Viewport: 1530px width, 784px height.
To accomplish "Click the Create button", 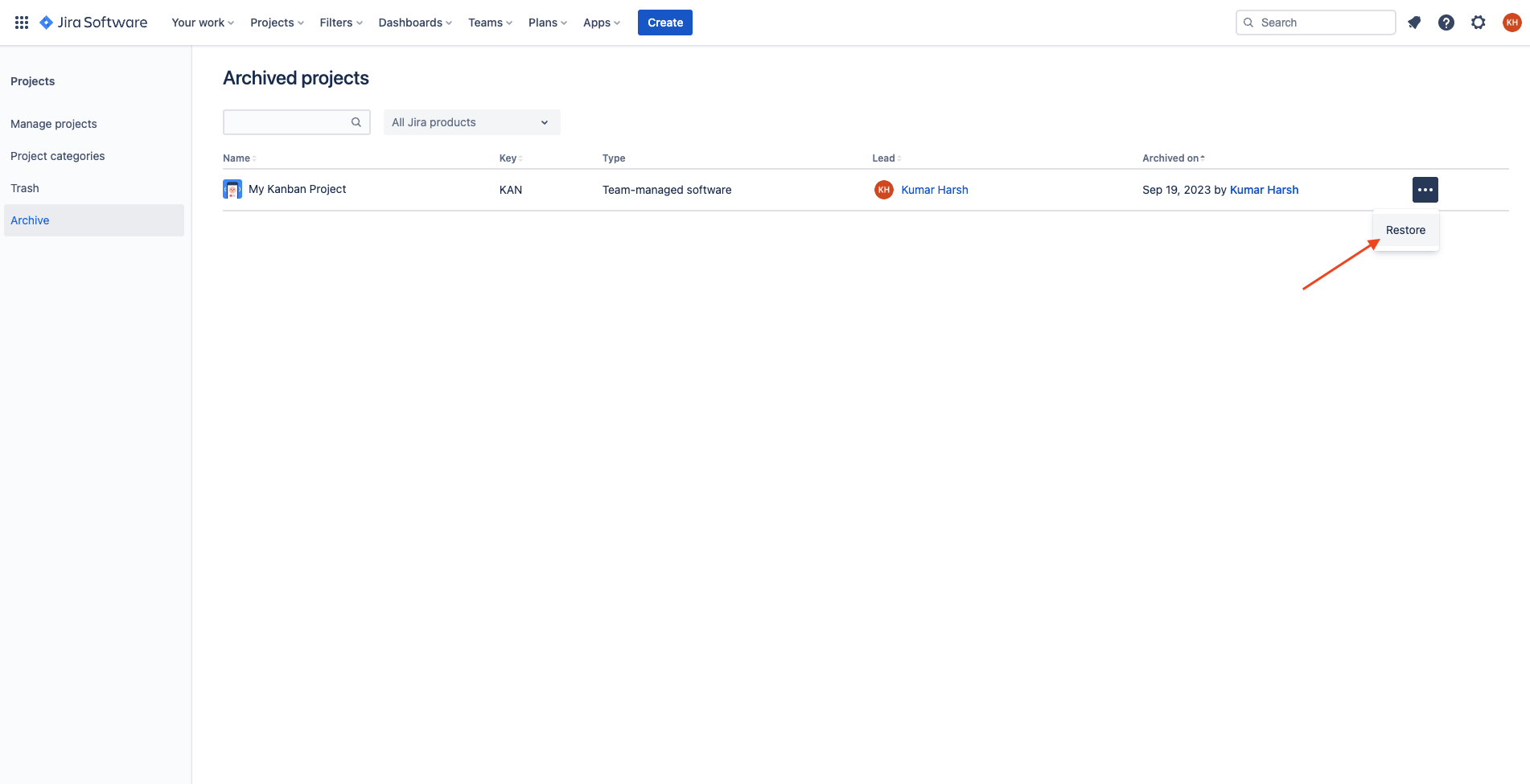I will tap(664, 22).
